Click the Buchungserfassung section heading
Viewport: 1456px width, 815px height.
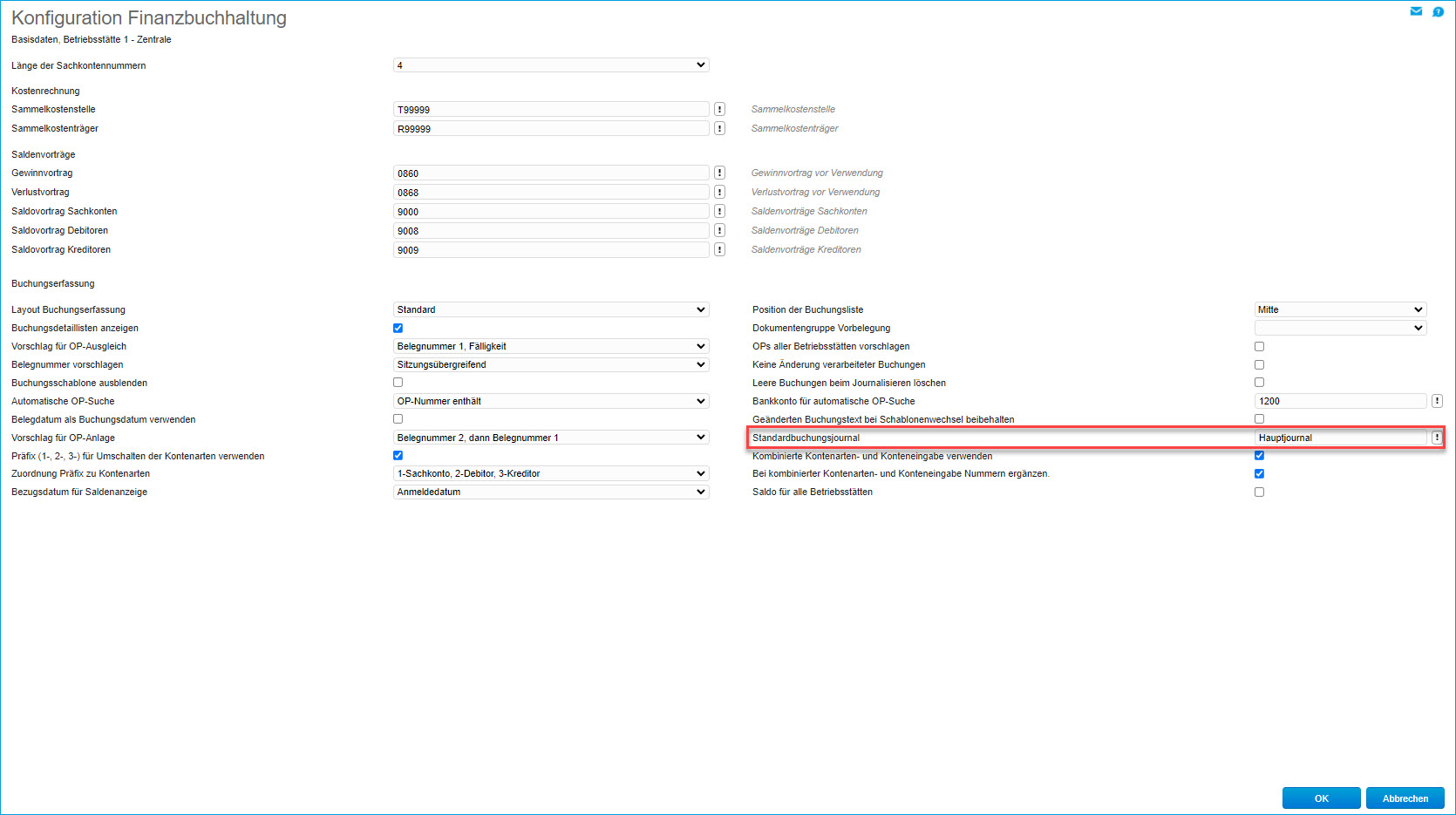pyautogui.click(x=53, y=283)
